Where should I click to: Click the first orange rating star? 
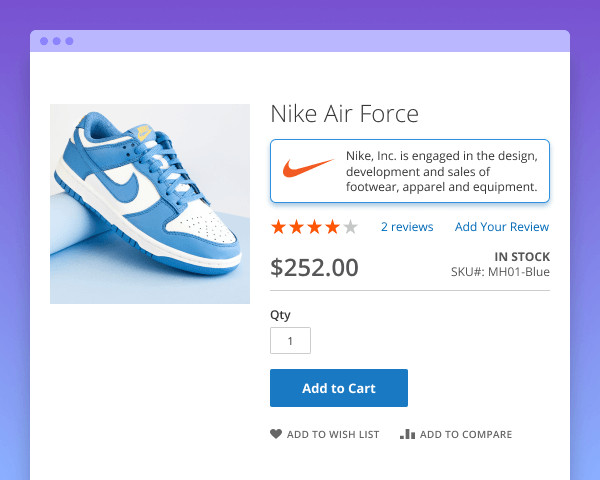[x=279, y=227]
